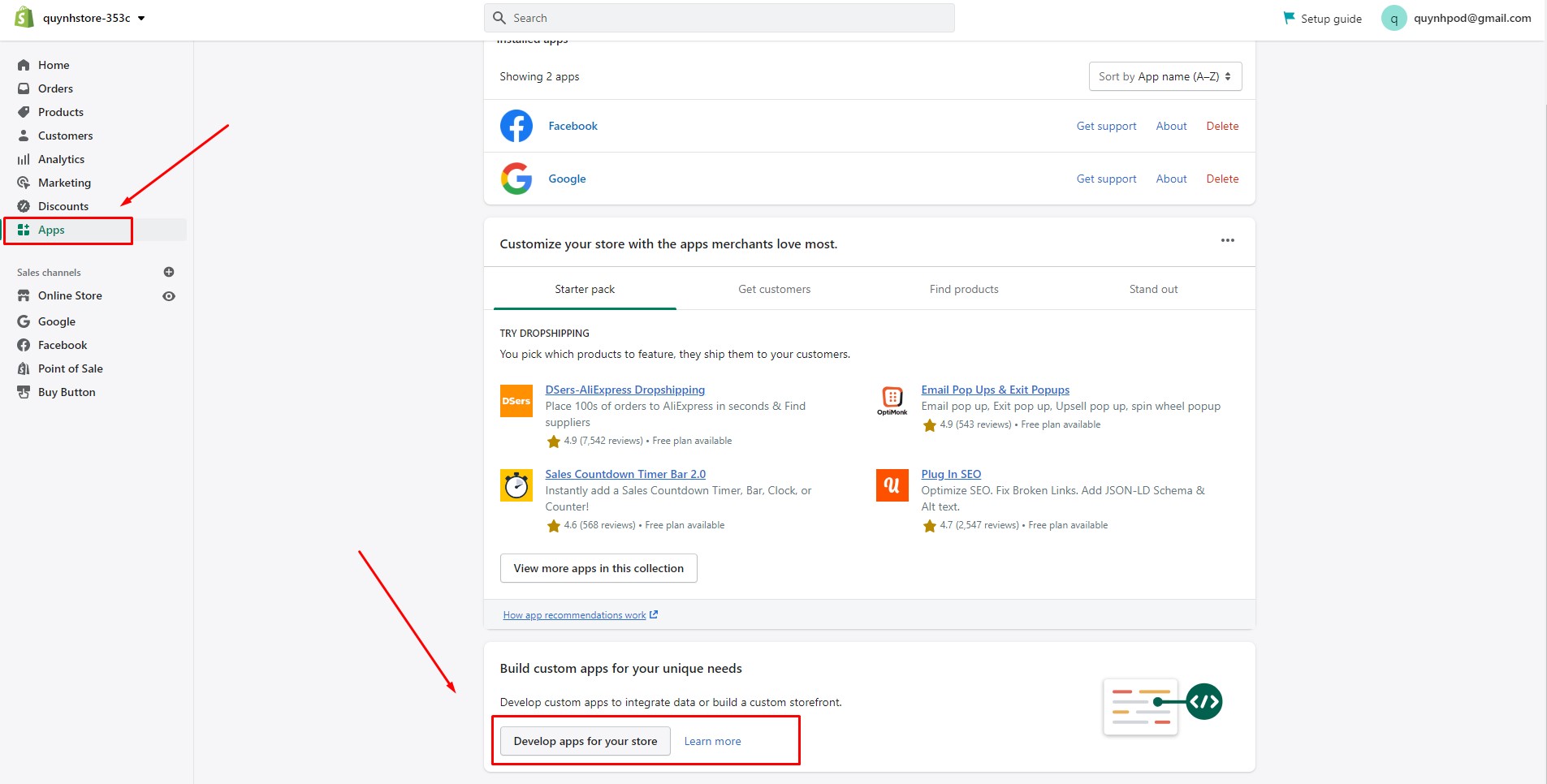Click the Setup guide flag icon
1547x784 pixels.
pos(1289,17)
